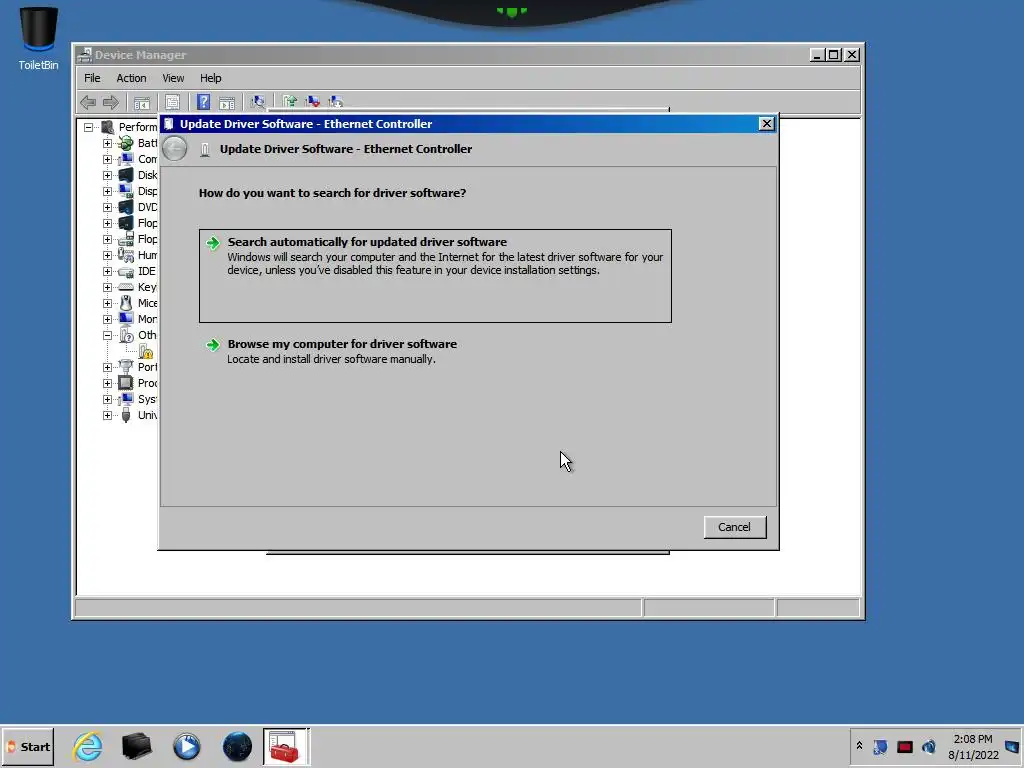Click the round back button in wizard
The image size is (1024, 768).
(x=174, y=149)
